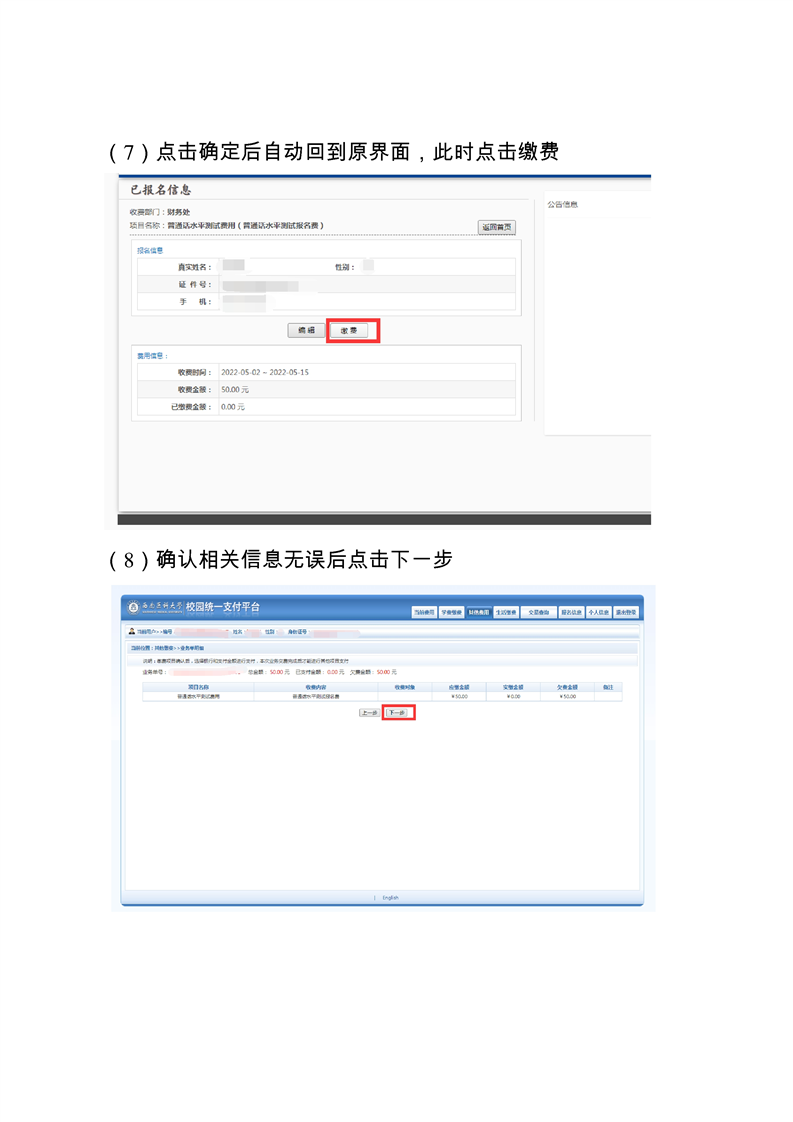Image resolution: width=793 pixels, height=1122 pixels.
Task: Open the 当前费用 tab
Action: point(424,612)
